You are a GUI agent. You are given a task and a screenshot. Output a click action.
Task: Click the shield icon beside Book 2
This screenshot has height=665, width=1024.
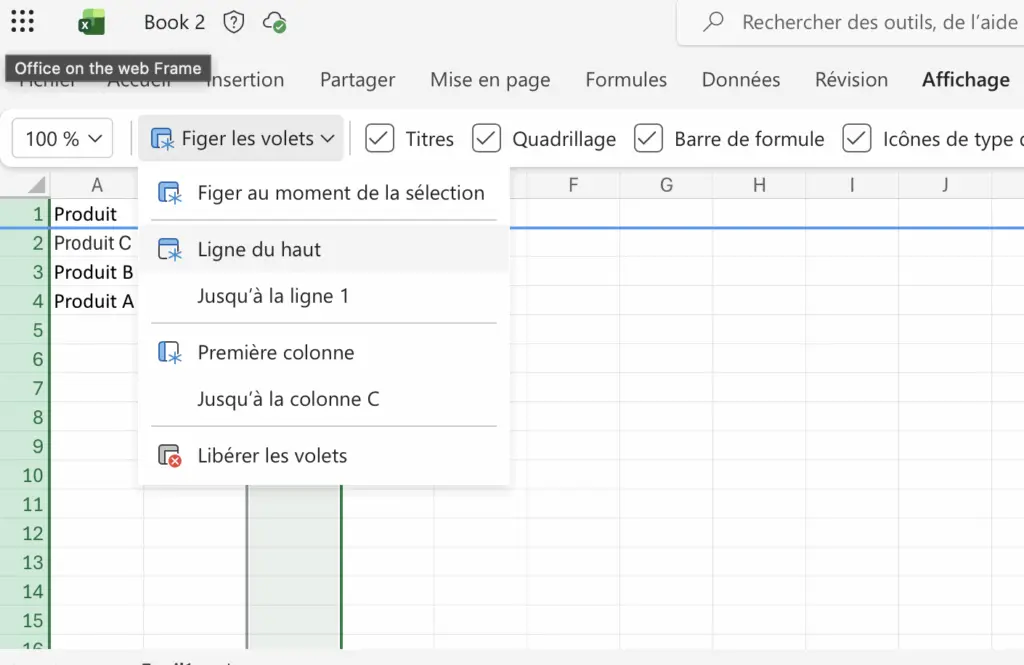click(x=233, y=22)
